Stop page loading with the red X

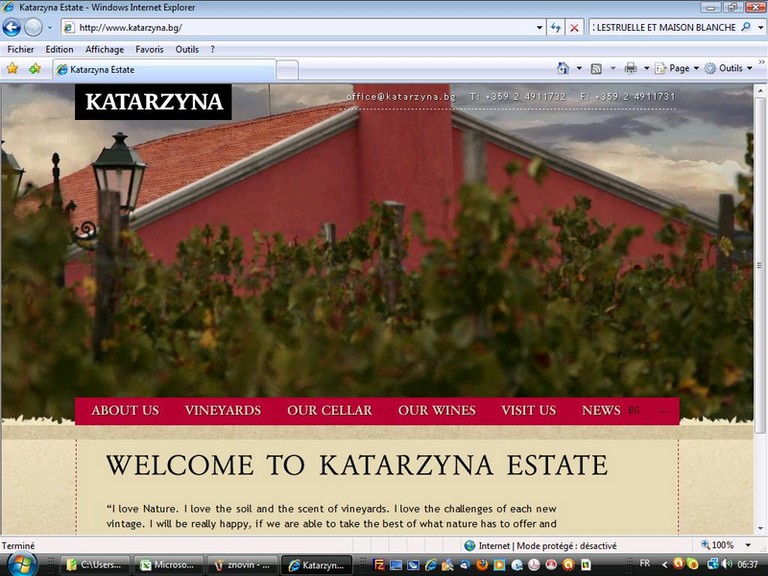coord(574,28)
